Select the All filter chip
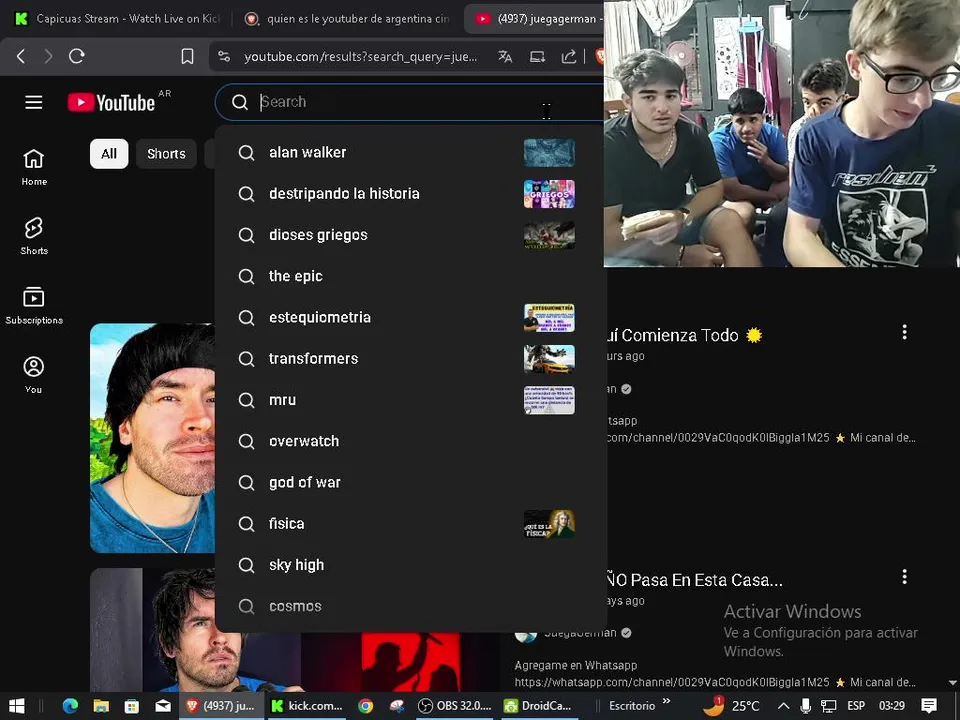 tap(109, 154)
